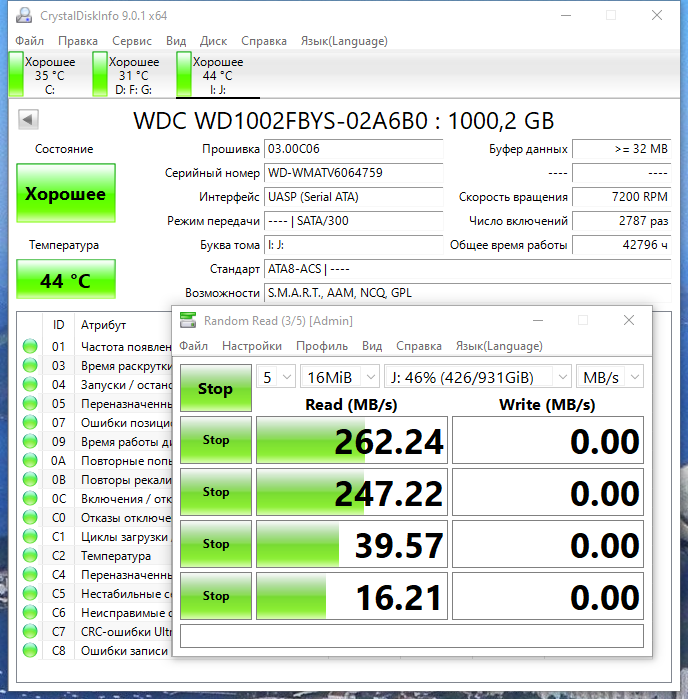The width and height of the screenshot is (688, 699).
Task: Click the 44 °C temperature button
Action: click(66, 280)
